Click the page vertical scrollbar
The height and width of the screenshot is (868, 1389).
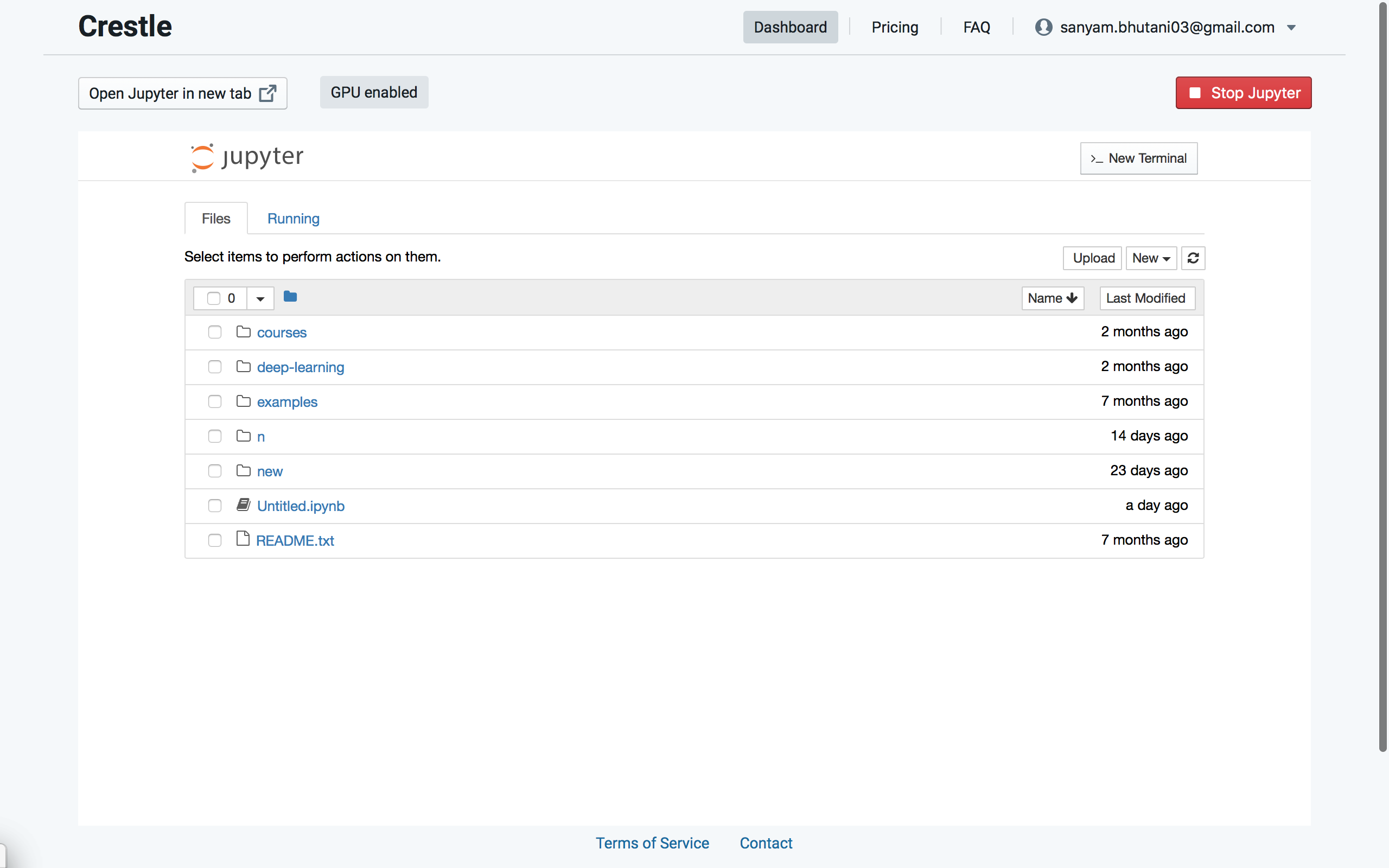point(1382,376)
